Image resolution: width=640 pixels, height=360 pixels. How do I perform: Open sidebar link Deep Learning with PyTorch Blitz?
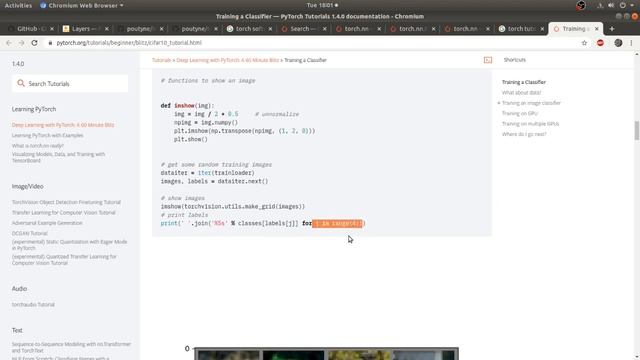[63, 125]
